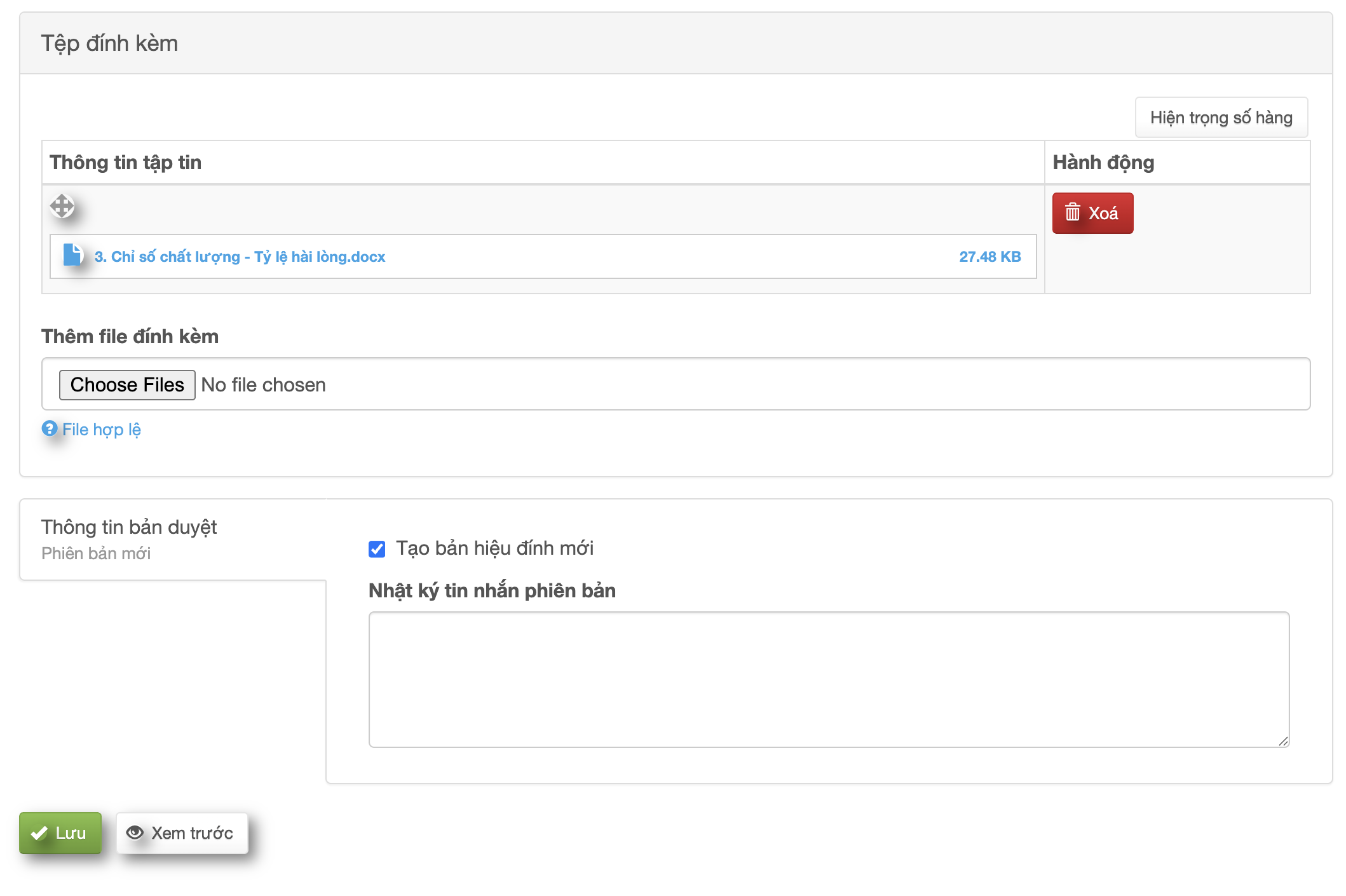Click the Choose Files button
Screen dimensions: 1346x896
(x=127, y=384)
